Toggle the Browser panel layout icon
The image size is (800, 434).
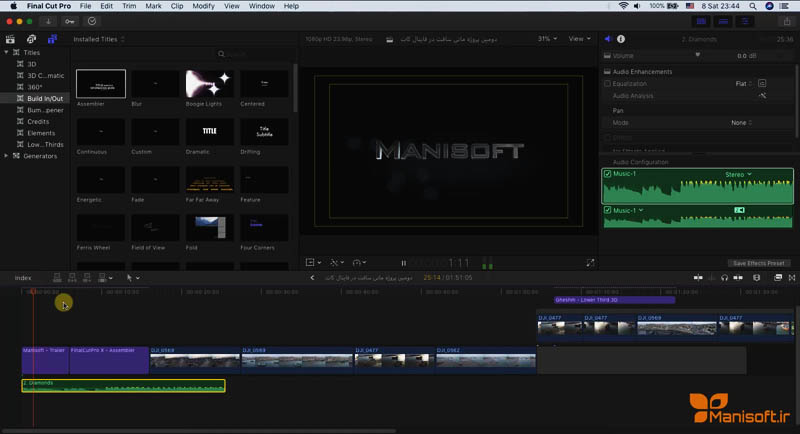coord(701,21)
